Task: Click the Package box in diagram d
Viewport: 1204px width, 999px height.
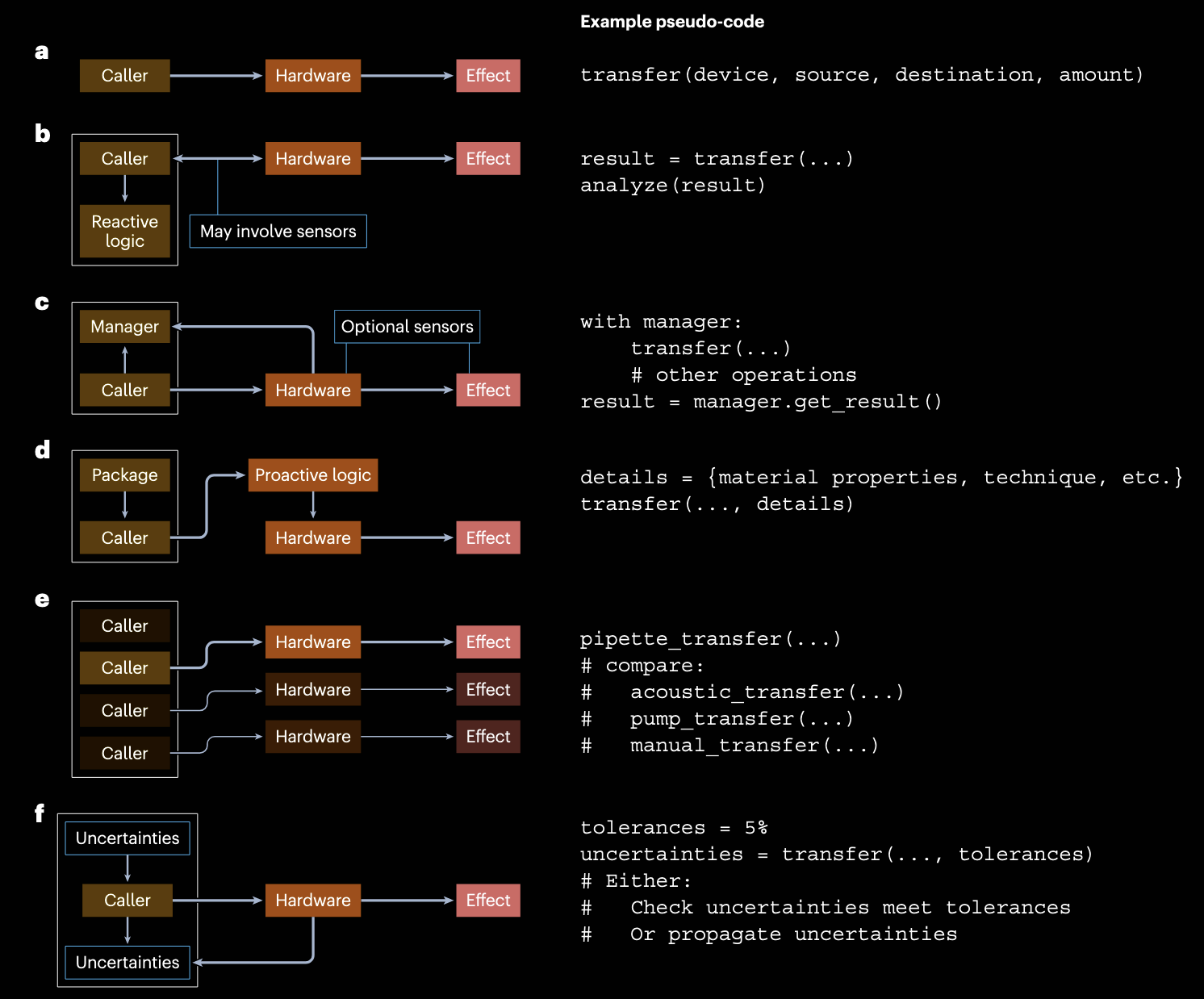Action: (124, 475)
